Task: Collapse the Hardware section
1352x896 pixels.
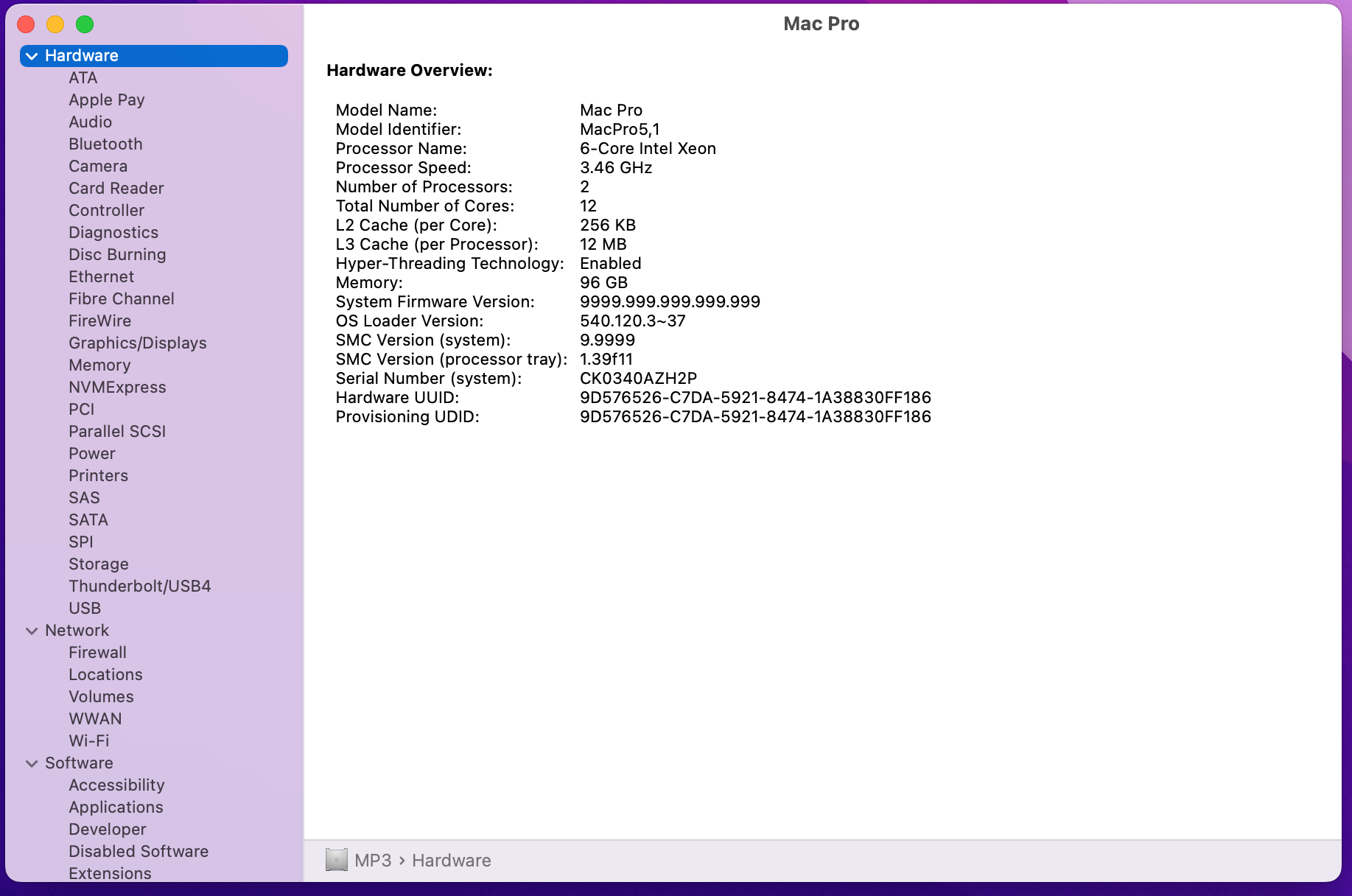Action: pyautogui.click(x=32, y=55)
